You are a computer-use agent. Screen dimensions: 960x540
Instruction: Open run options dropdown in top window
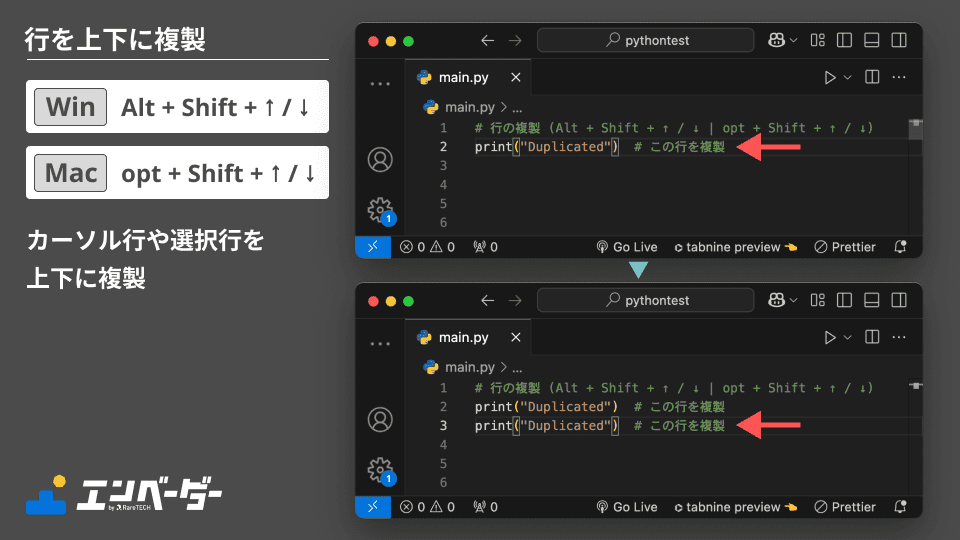click(847, 77)
